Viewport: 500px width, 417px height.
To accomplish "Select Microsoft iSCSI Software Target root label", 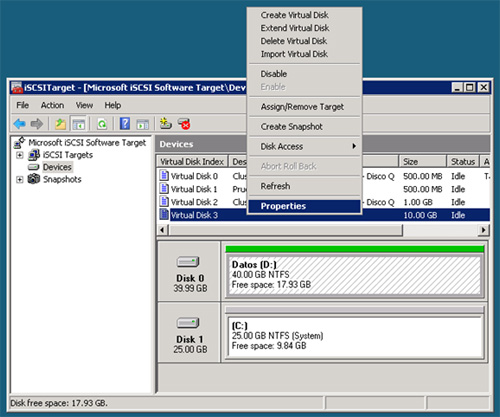I will [x=87, y=143].
